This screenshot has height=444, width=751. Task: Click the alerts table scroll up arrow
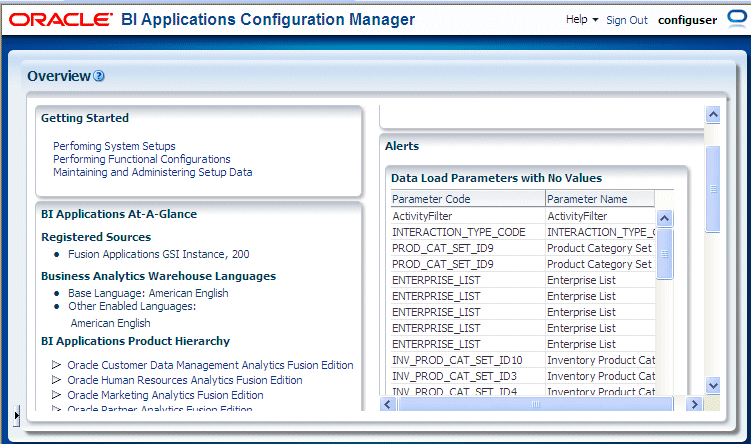664,218
